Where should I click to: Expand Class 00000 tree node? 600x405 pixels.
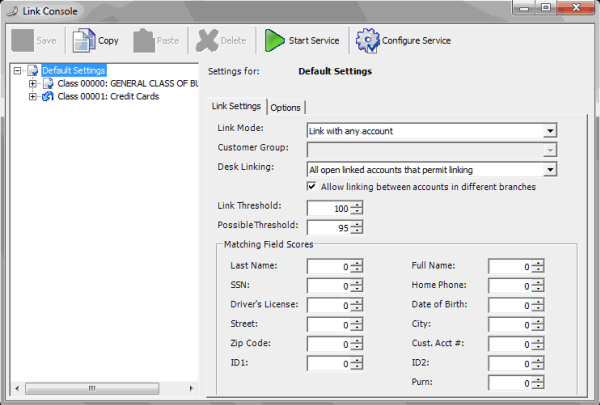click(33, 84)
